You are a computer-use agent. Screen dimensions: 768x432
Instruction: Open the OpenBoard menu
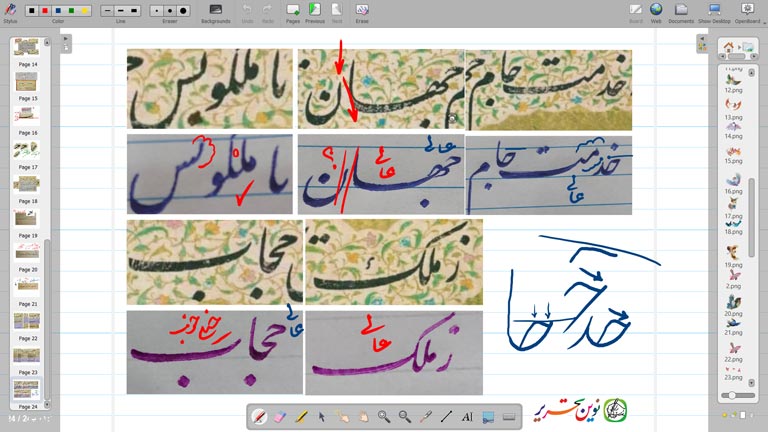click(x=747, y=10)
